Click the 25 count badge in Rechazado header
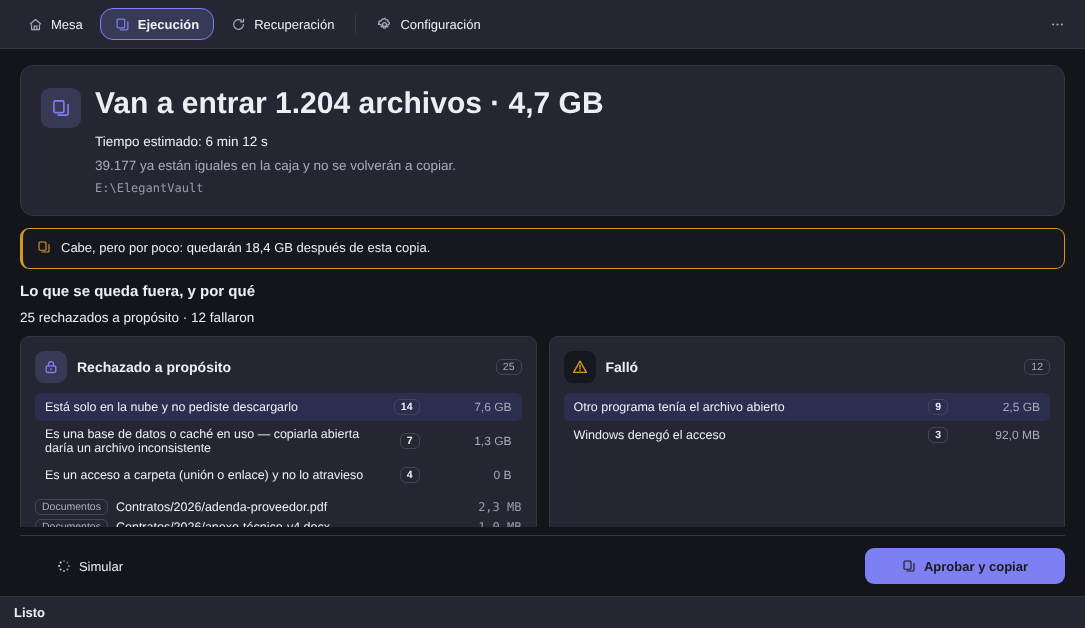Image resolution: width=1085 pixels, height=628 pixels. [509, 367]
